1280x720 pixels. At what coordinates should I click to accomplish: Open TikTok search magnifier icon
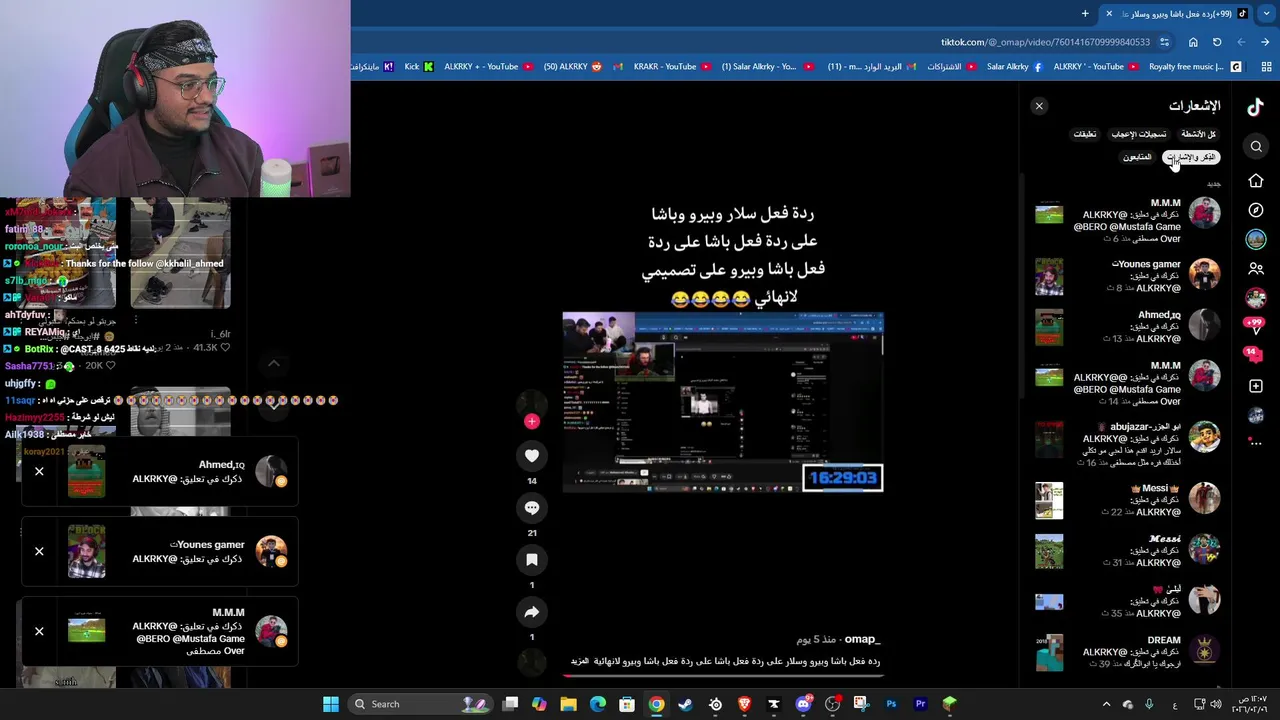(x=1256, y=147)
